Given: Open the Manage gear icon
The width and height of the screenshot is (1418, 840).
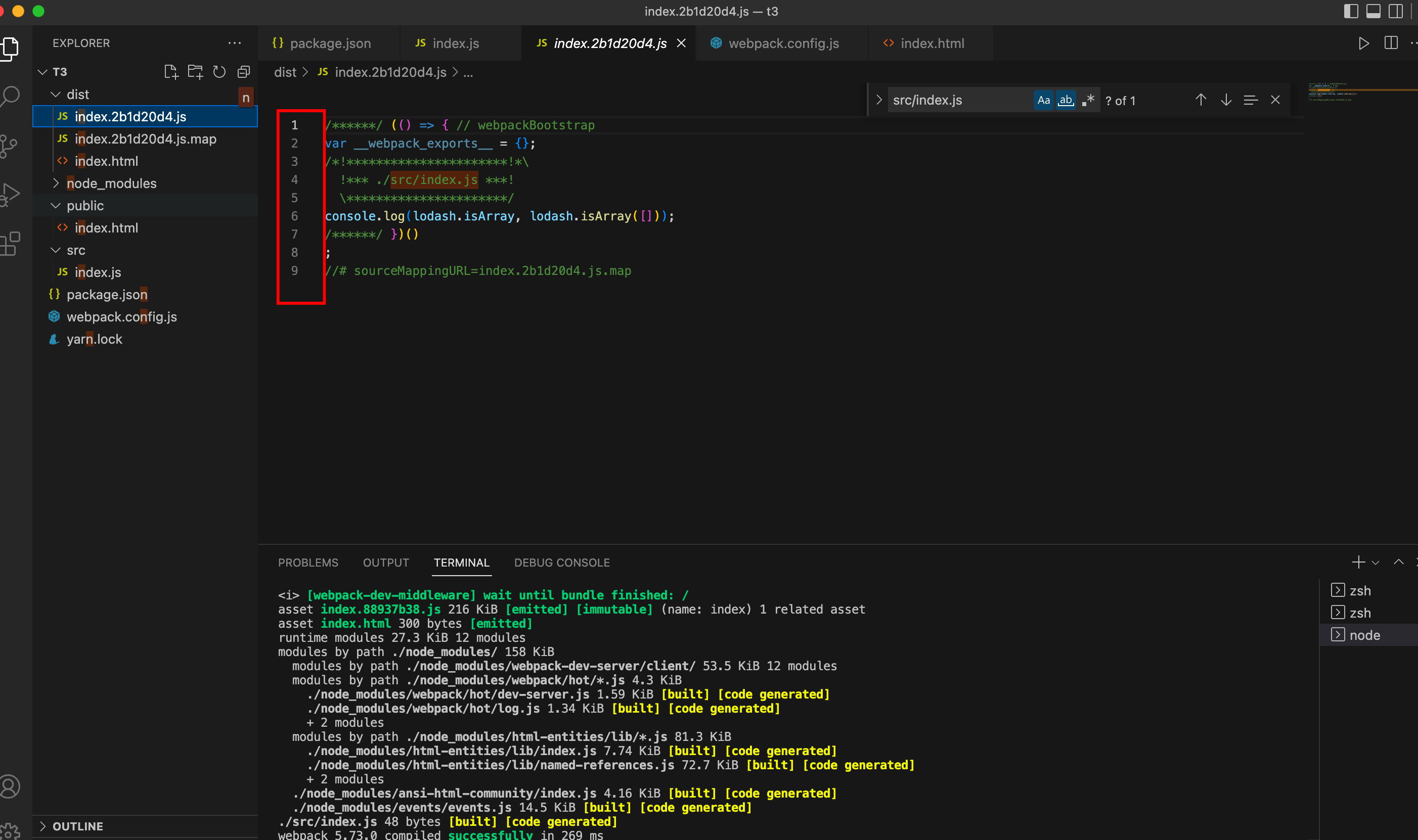Looking at the screenshot, I should [x=9, y=831].
